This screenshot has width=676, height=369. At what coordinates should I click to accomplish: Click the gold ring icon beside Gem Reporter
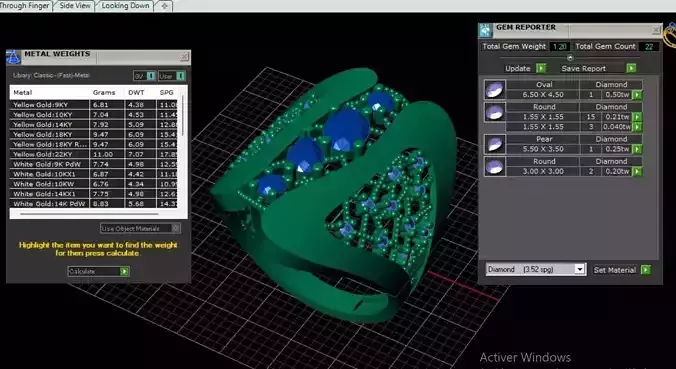(670, 34)
